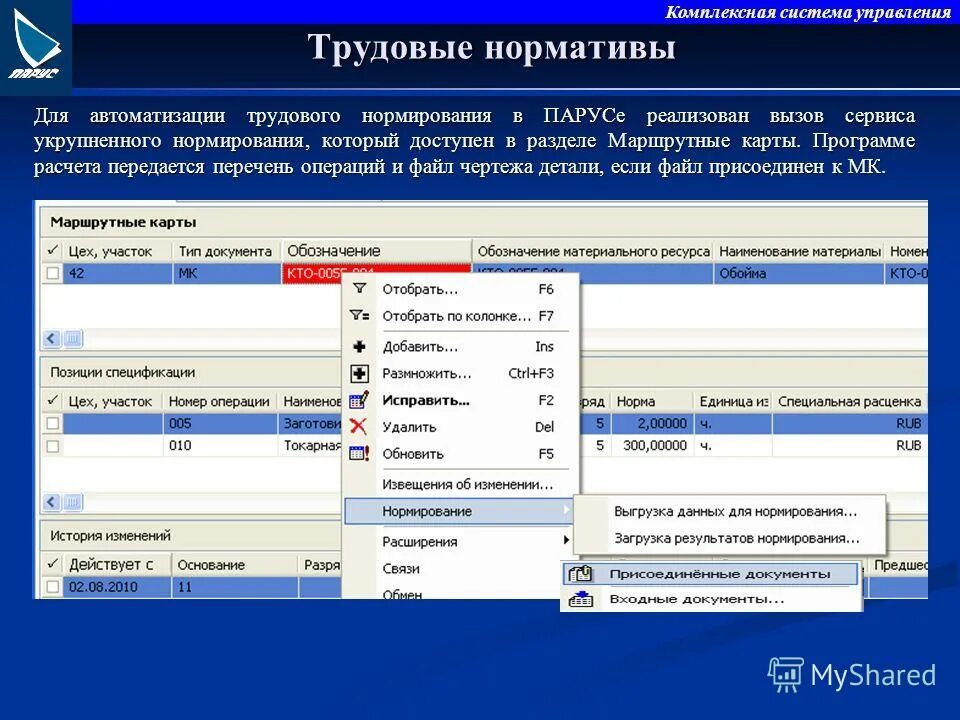Click the scrollbar thumb under Позиции спецификации

click(x=72, y=502)
